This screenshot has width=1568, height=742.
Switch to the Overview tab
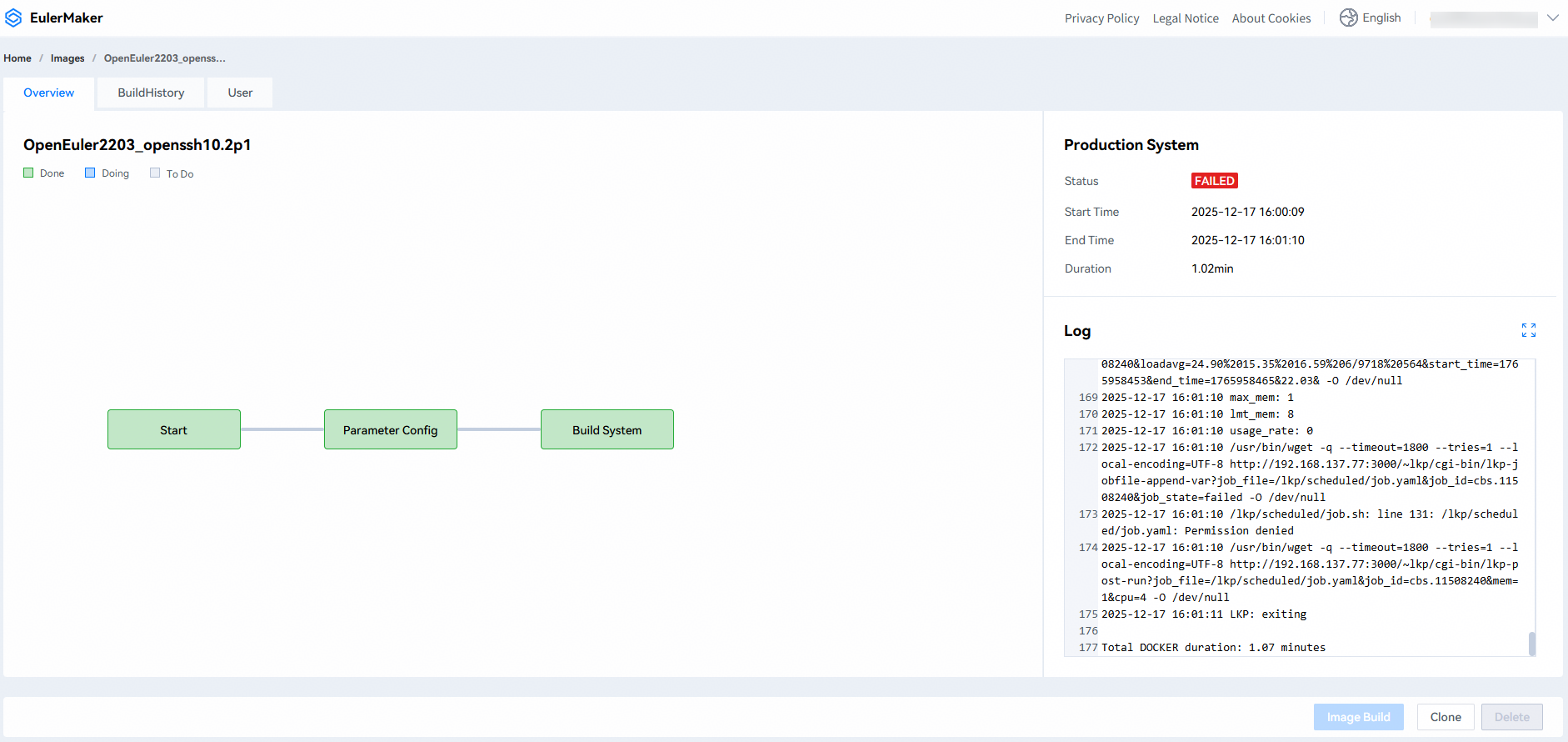tap(49, 93)
